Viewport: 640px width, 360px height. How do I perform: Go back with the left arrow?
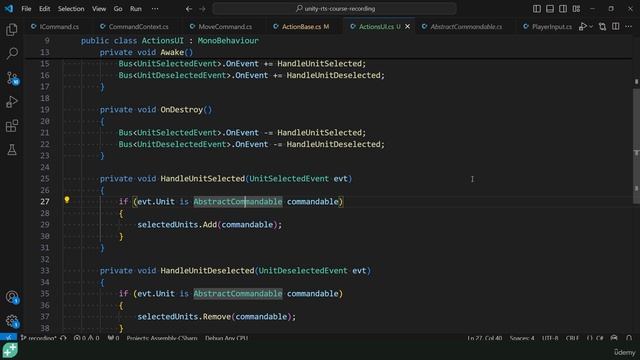click(189, 9)
